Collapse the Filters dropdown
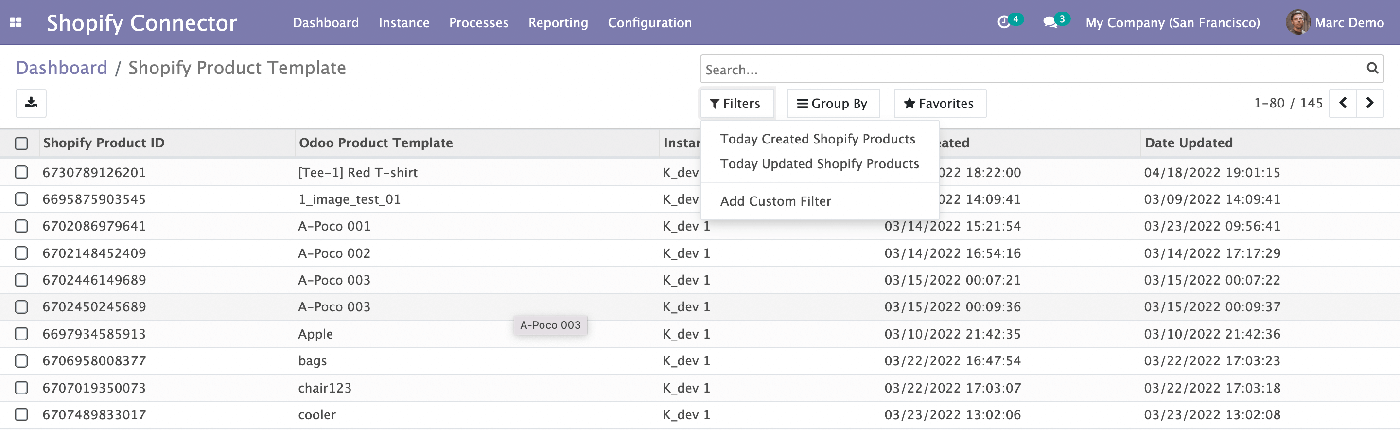Screen dimensions: 1400x430 pos(736,103)
